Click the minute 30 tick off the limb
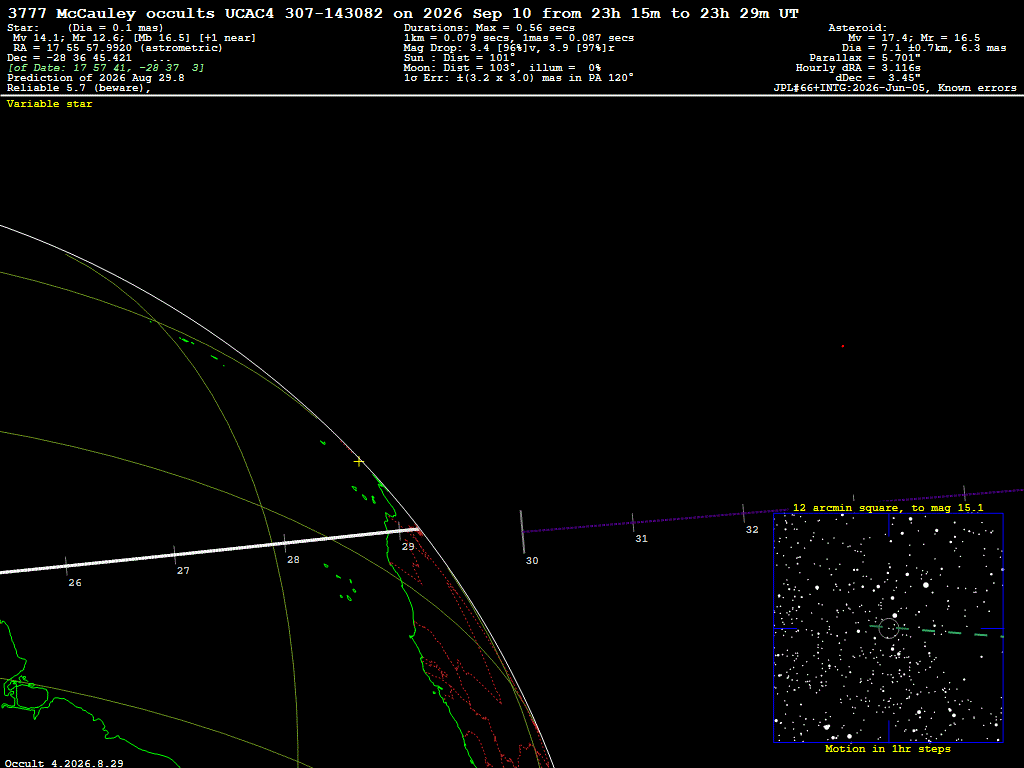The width and height of the screenshot is (1024, 768). (522, 532)
